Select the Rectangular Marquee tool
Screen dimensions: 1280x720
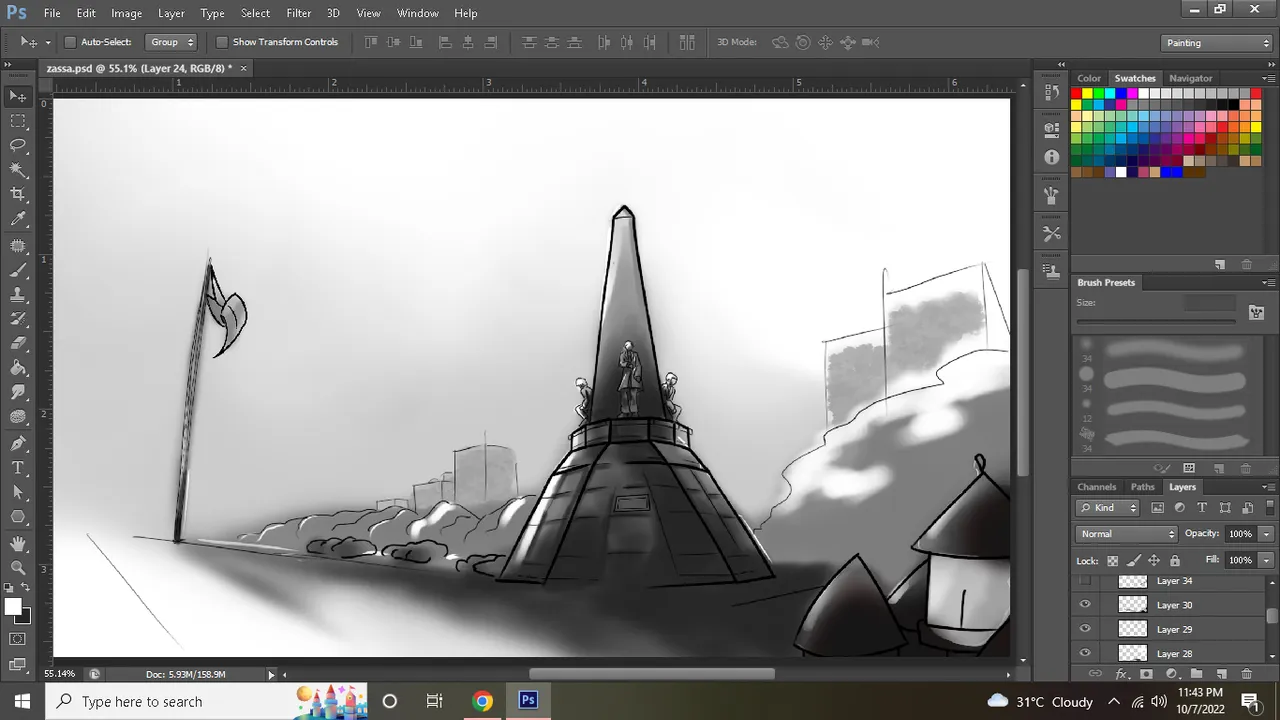tap(18, 121)
